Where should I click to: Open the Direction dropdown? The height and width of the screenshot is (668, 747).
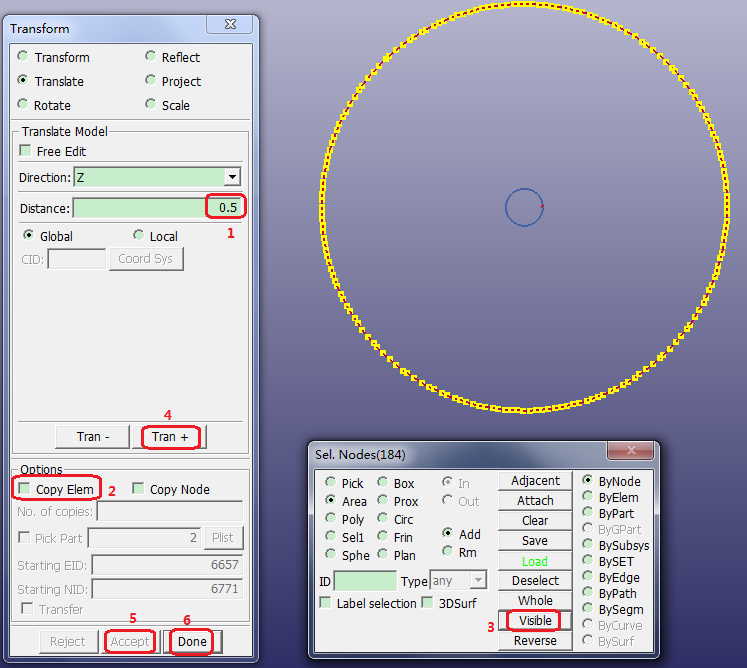(x=232, y=177)
